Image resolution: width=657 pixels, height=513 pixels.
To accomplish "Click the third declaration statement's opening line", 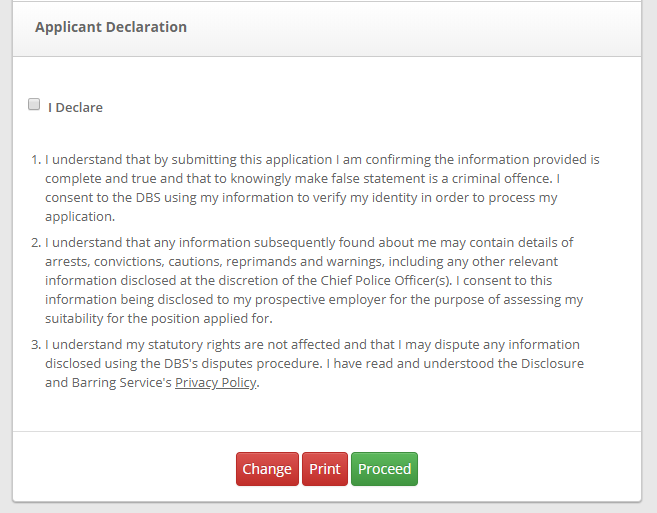I will (310, 344).
